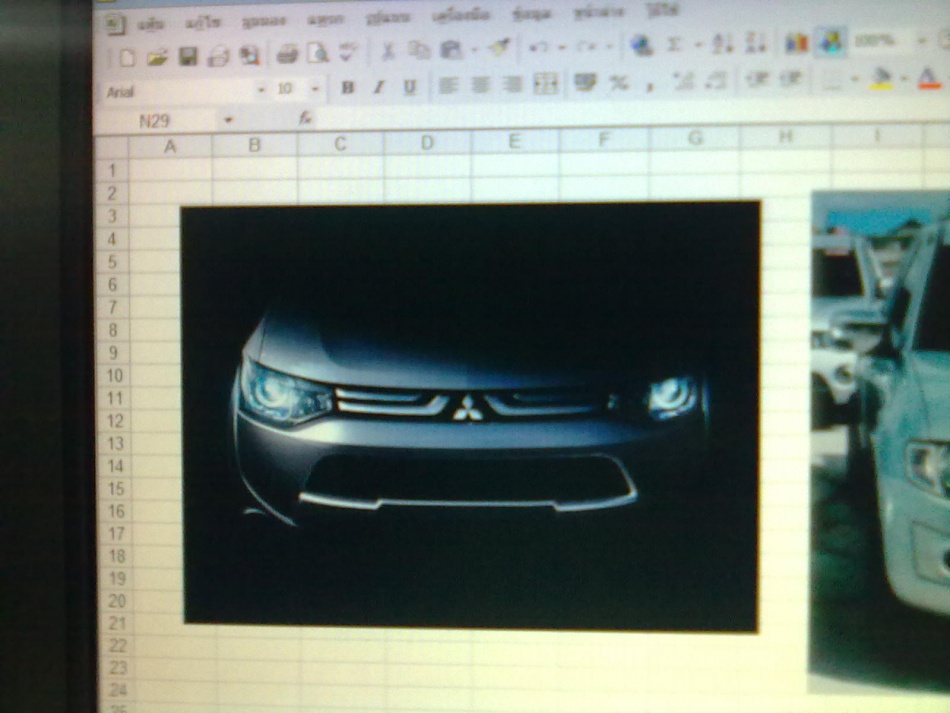The image size is (950, 713).
Task: Click the Redo arrow icon
Action: (x=586, y=46)
